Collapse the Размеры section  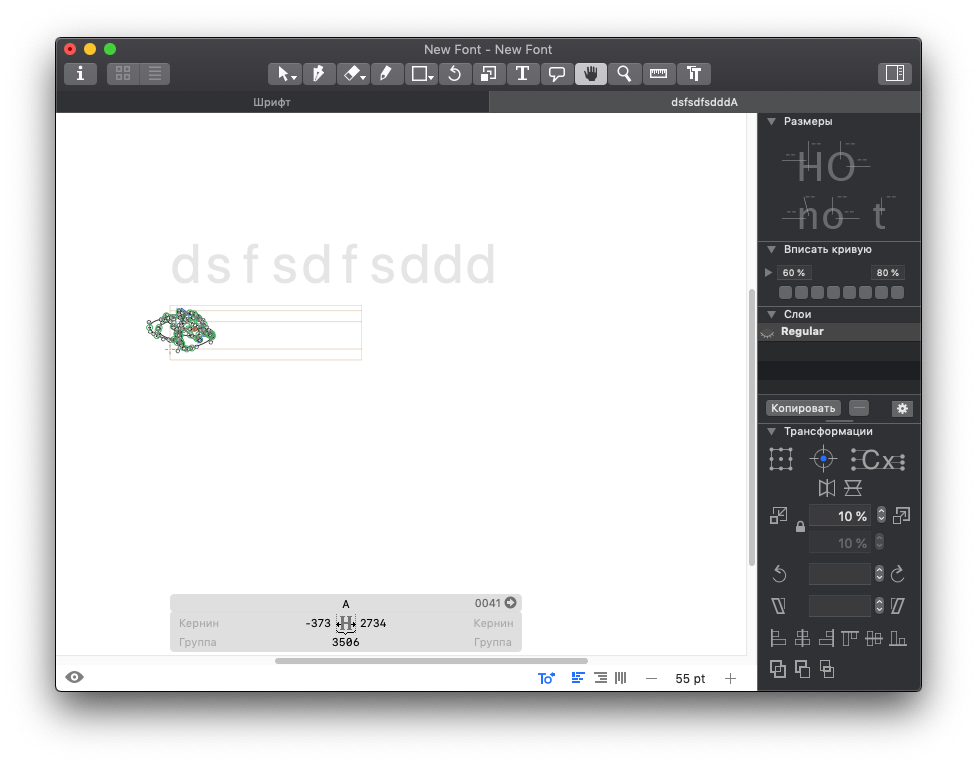click(x=772, y=121)
